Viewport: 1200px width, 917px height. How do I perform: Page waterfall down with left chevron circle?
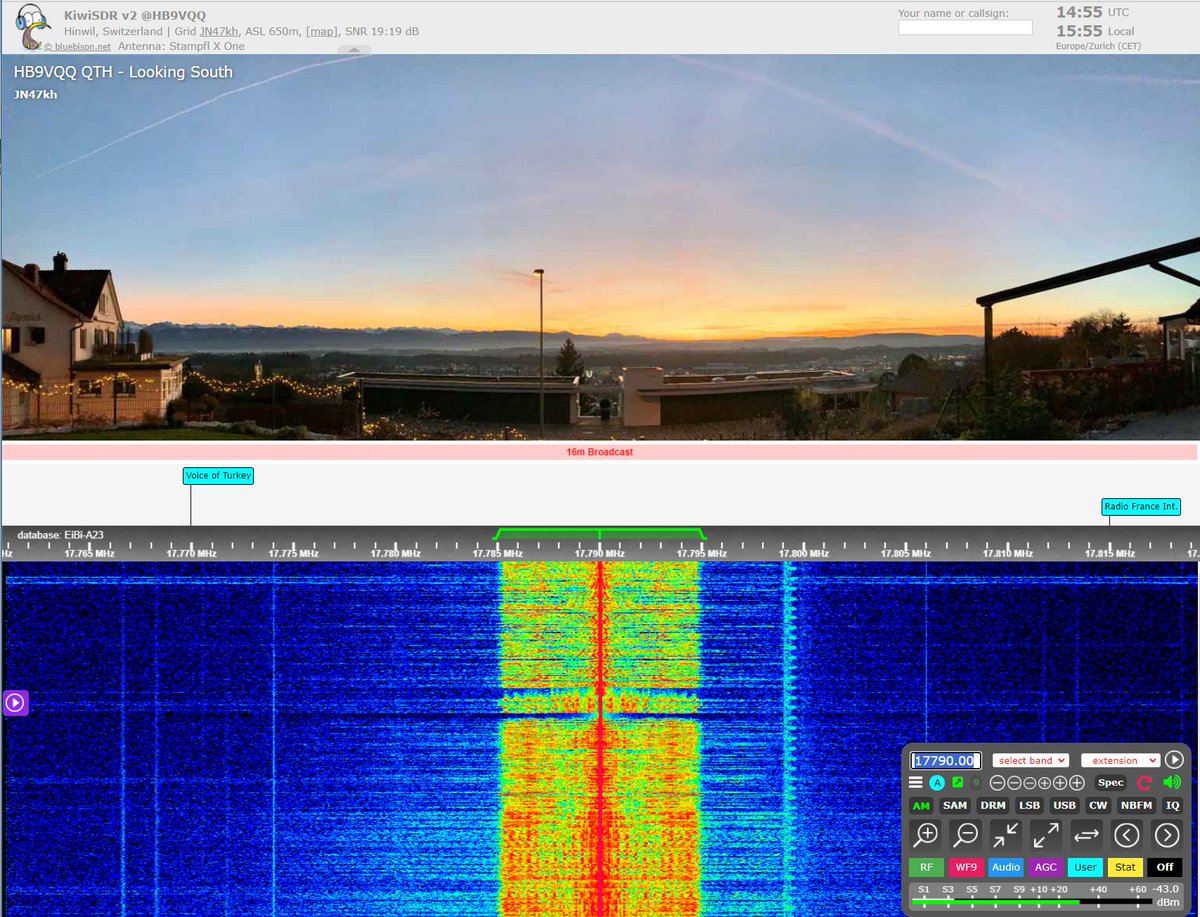[1127, 834]
